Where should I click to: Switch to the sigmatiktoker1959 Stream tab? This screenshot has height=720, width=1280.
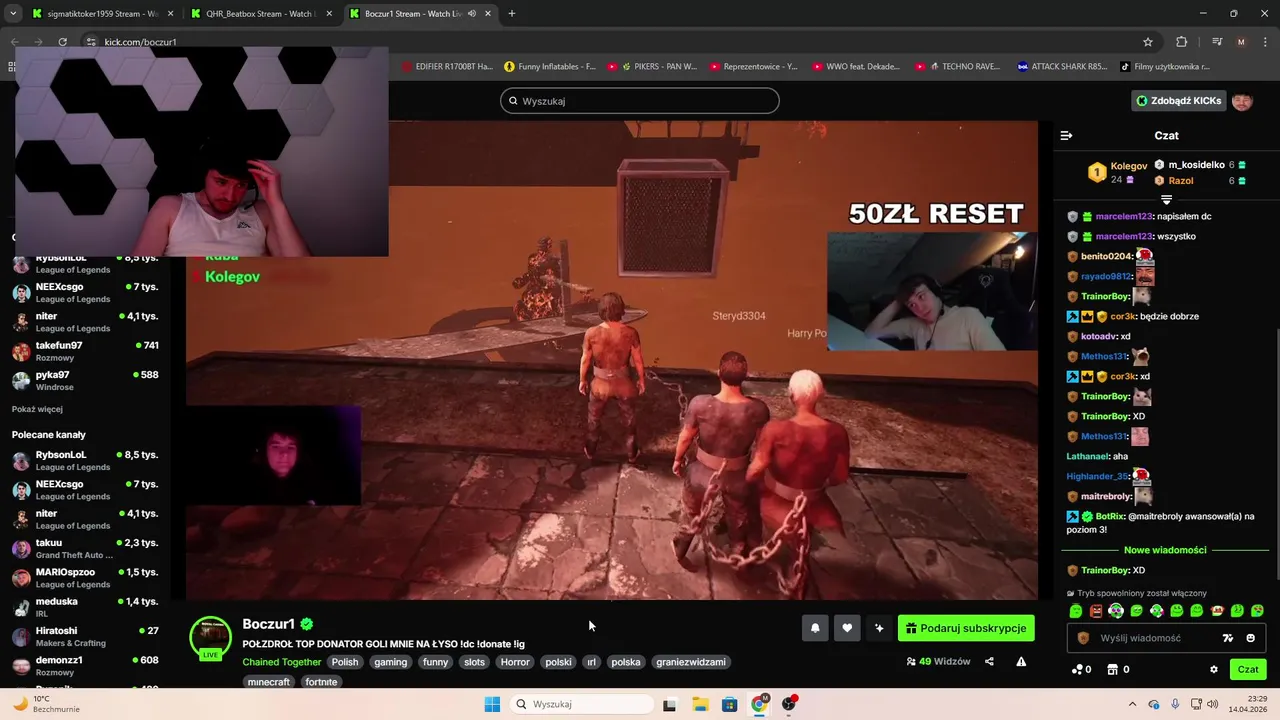100,14
